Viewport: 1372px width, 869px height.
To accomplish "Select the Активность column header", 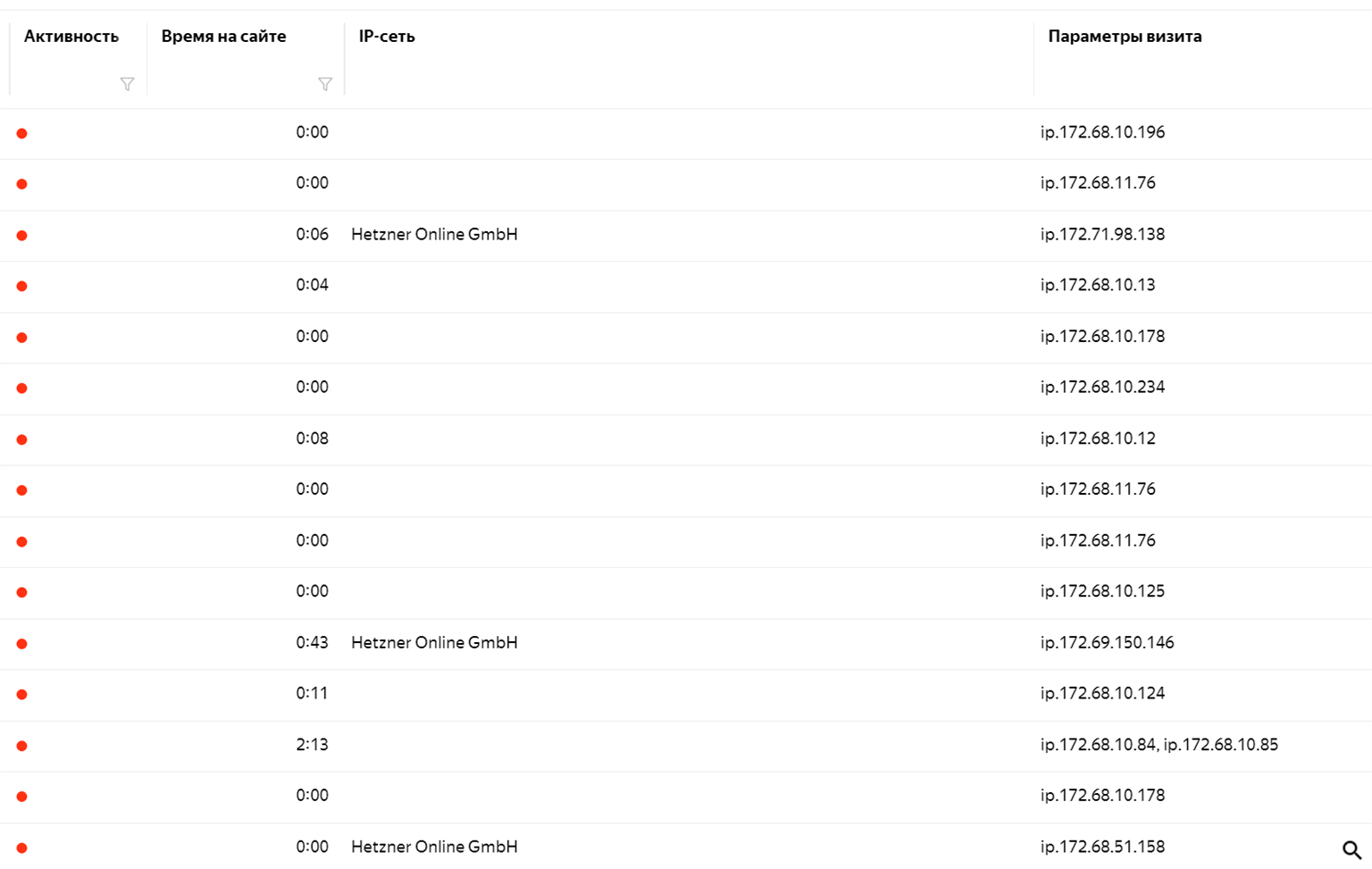I will pyautogui.click(x=71, y=37).
